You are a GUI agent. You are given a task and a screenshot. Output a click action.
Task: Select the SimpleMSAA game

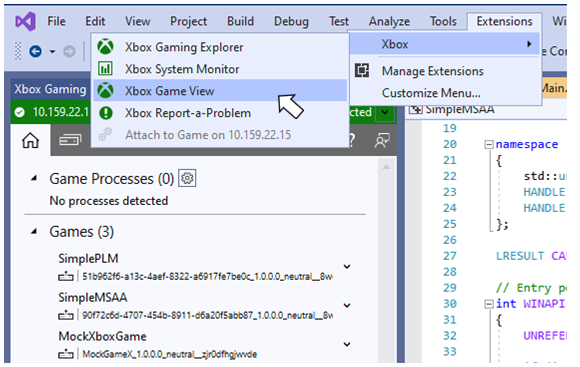(x=93, y=297)
